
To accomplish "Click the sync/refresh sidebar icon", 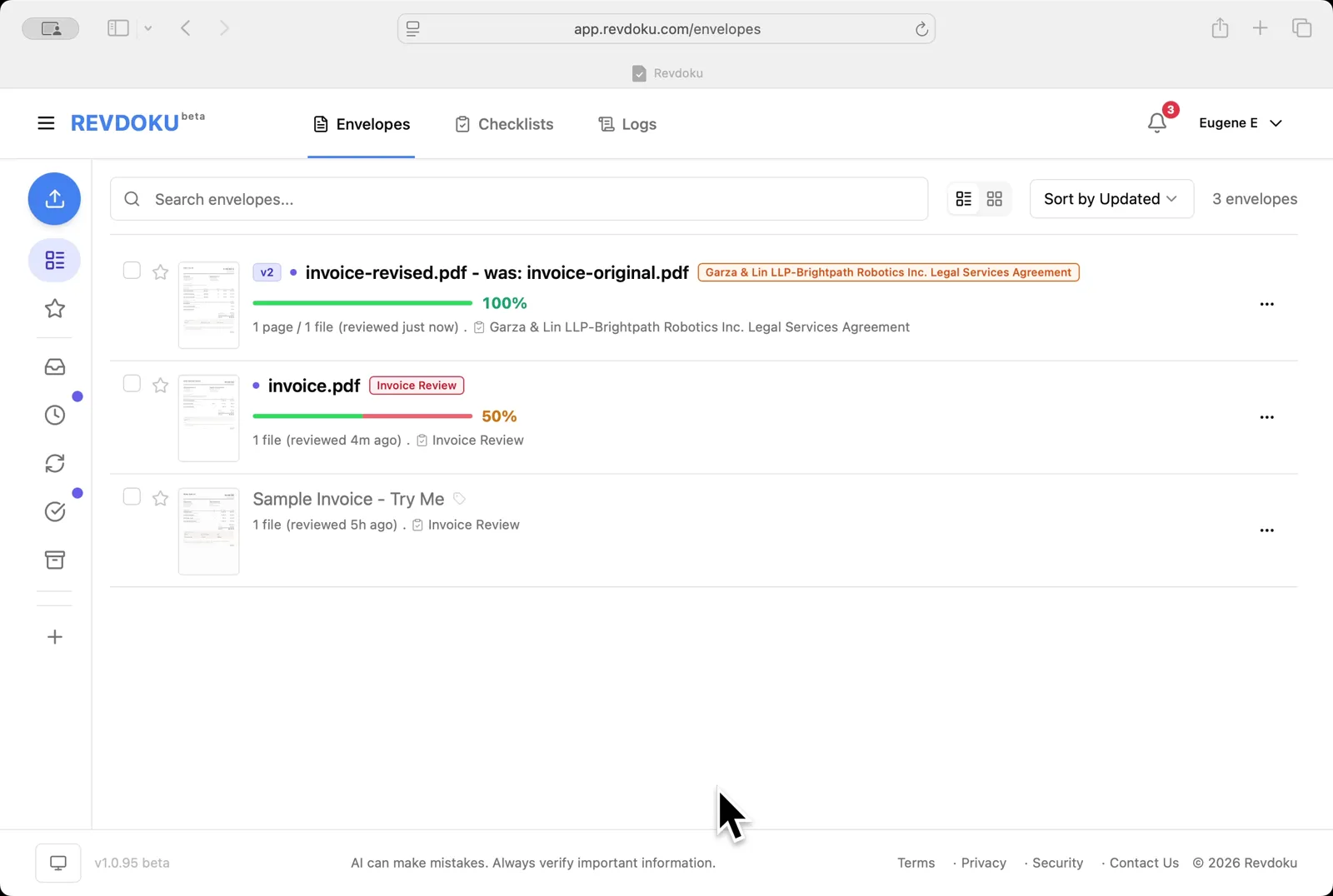I will tap(54, 463).
